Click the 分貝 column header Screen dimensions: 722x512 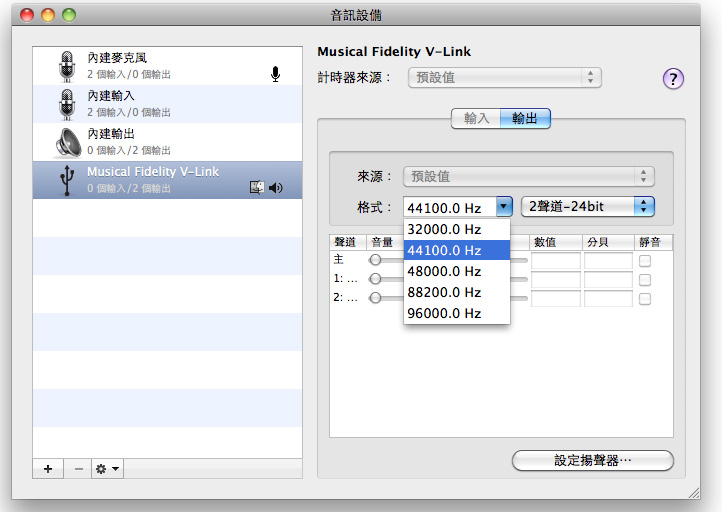(x=608, y=242)
